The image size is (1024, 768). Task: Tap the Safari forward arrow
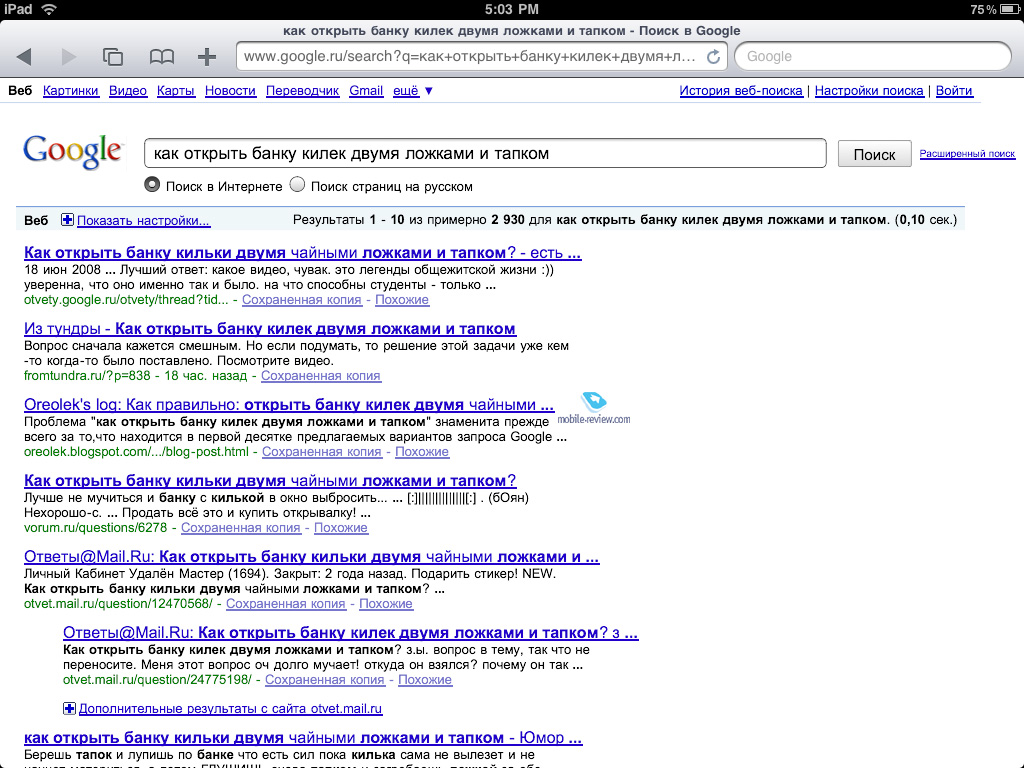[69, 57]
